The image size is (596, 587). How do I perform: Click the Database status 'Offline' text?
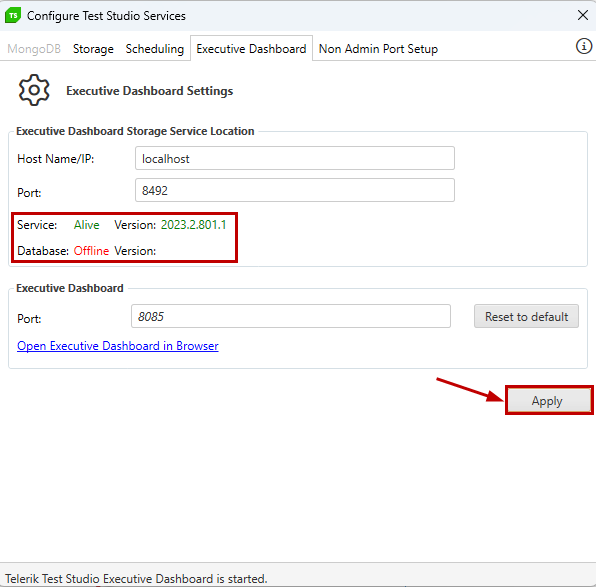(x=91, y=251)
